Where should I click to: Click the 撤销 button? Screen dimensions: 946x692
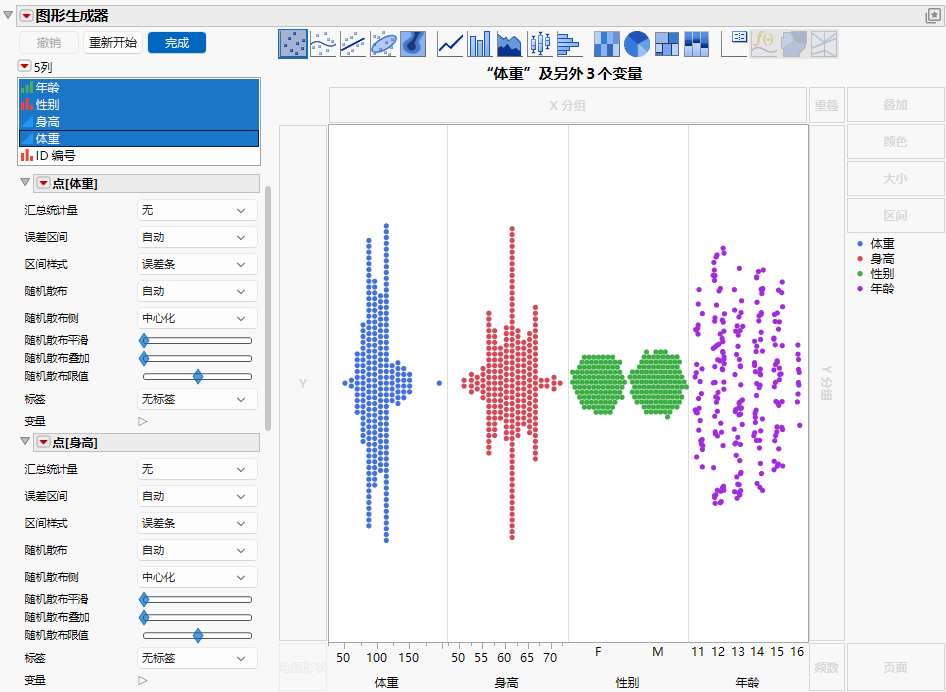pyautogui.click(x=49, y=43)
